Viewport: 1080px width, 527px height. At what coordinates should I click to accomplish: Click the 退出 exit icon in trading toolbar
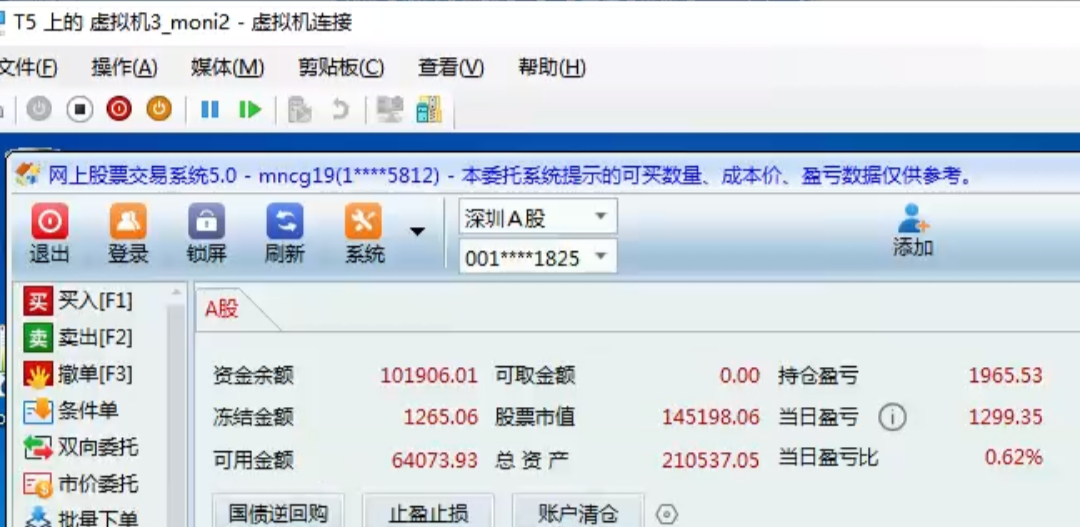[x=49, y=234]
